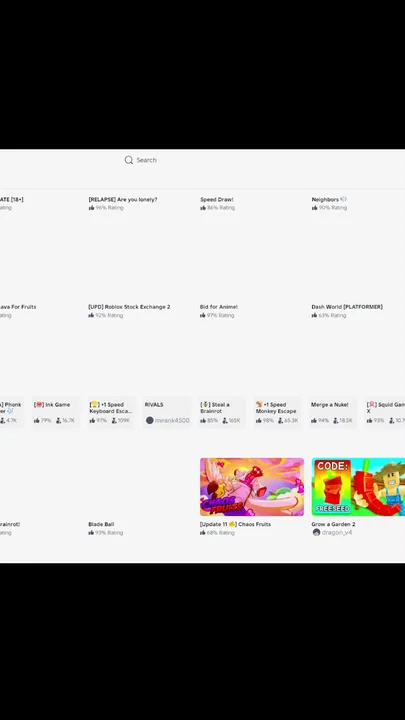Viewport: 405px width, 720px height.
Task: Click the '86% Rating' text
Action: click(x=221, y=208)
